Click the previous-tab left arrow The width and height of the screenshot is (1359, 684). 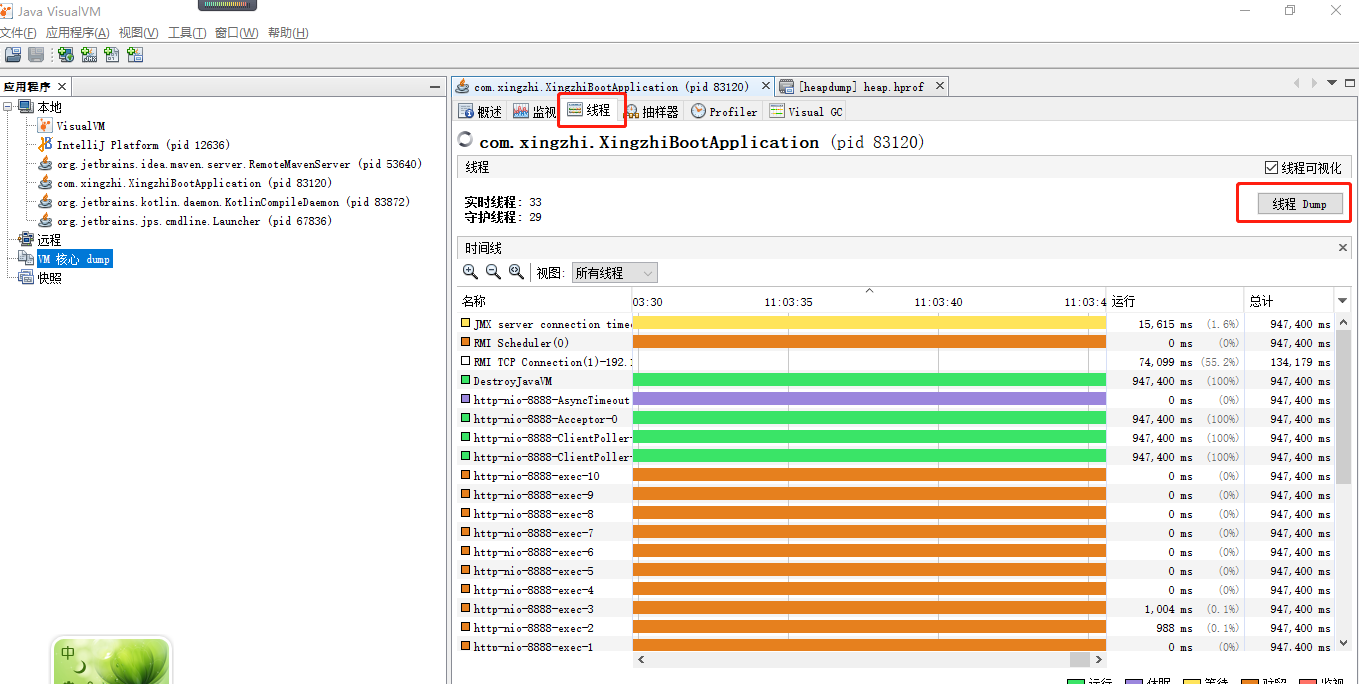point(1297,83)
